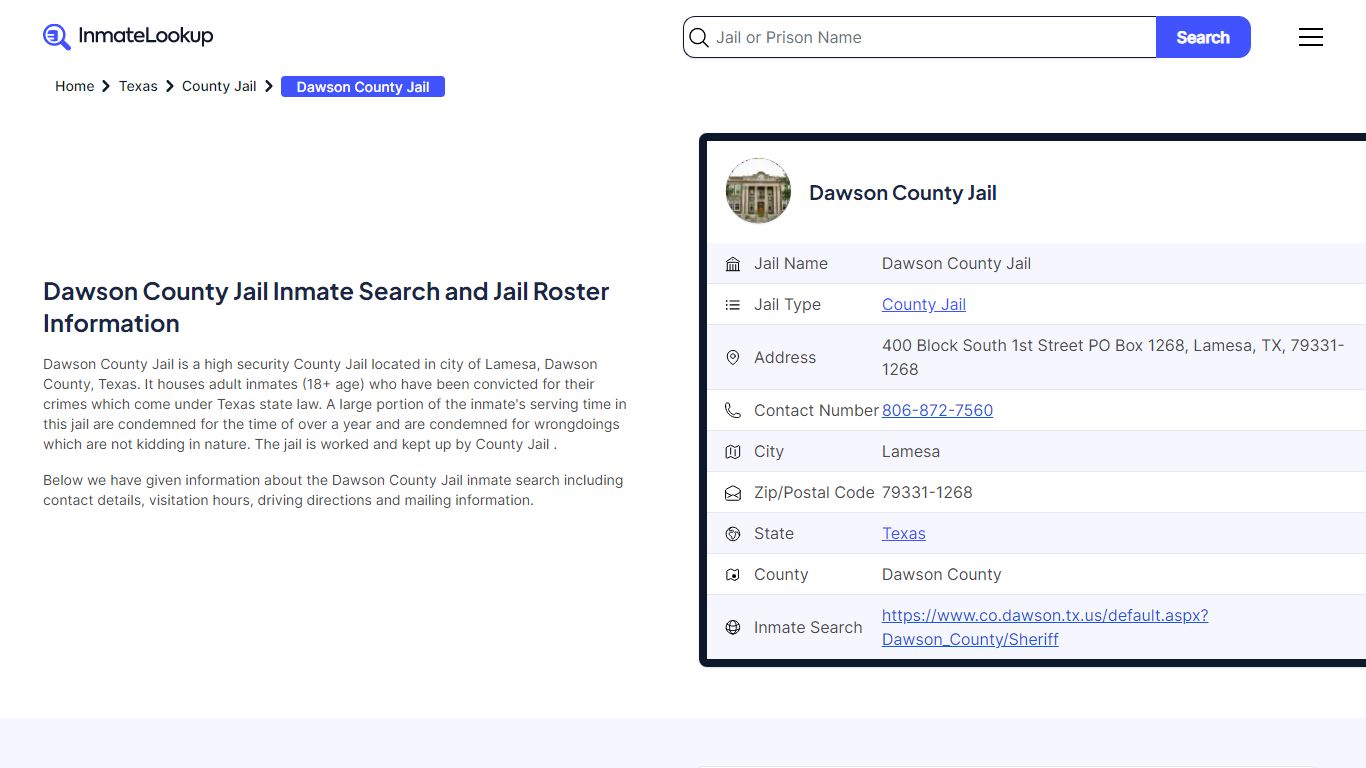Screen dimensions: 1366x768
Task: Open the County Jail type link
Action: [x=924, y=304]
